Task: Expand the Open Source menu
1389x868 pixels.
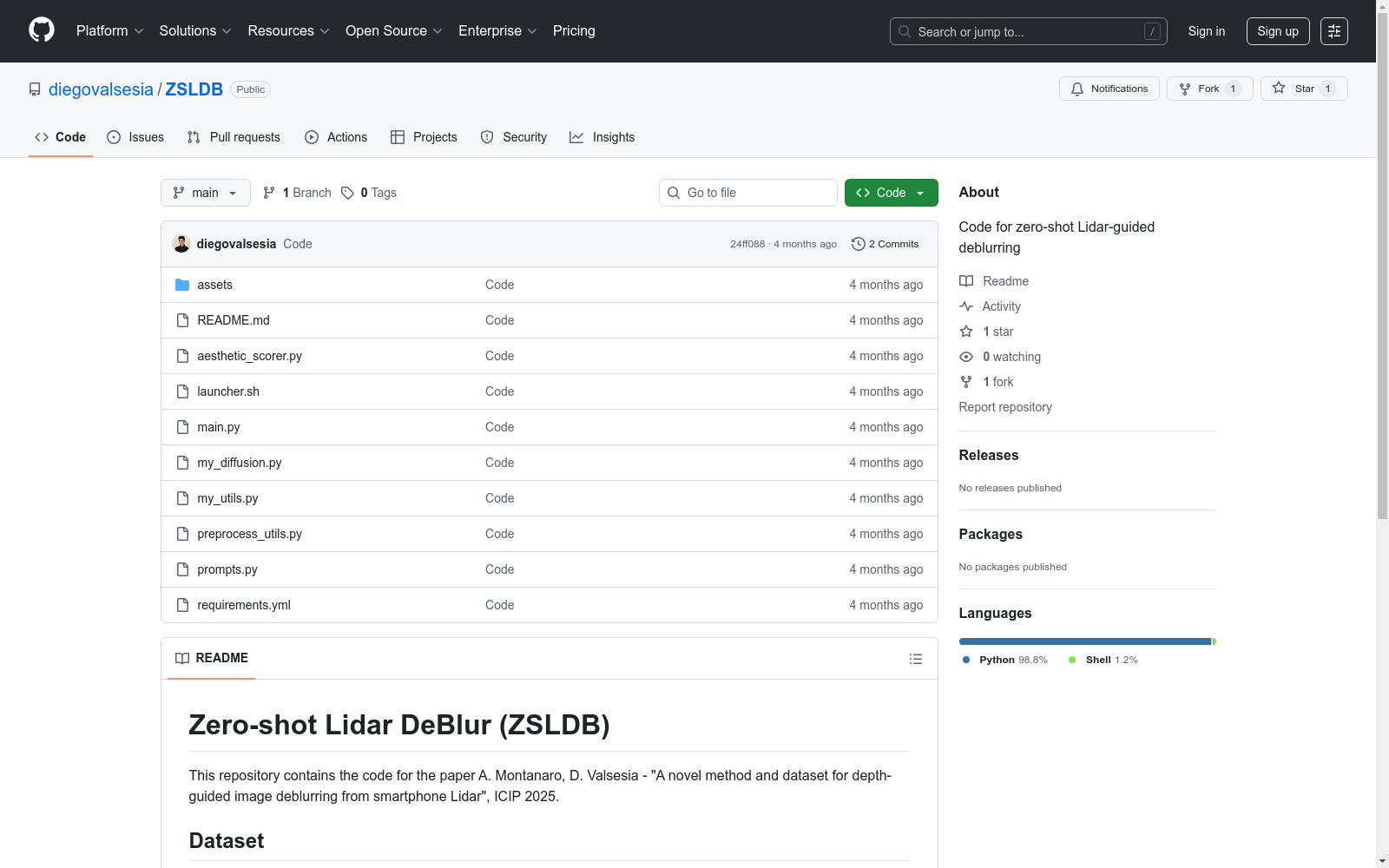Action: 394,30
